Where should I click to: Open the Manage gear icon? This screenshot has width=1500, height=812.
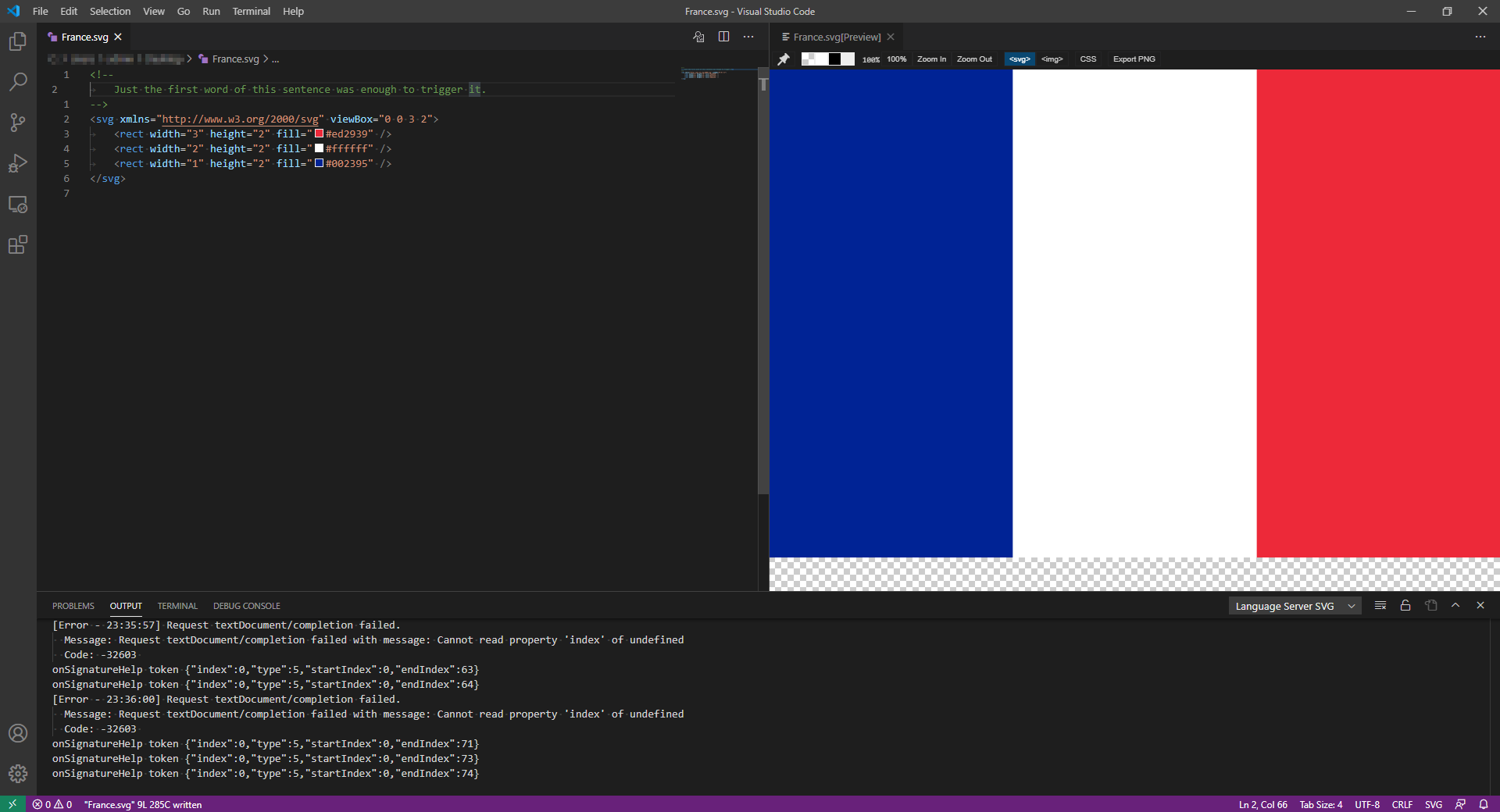[x=18, y=774]
